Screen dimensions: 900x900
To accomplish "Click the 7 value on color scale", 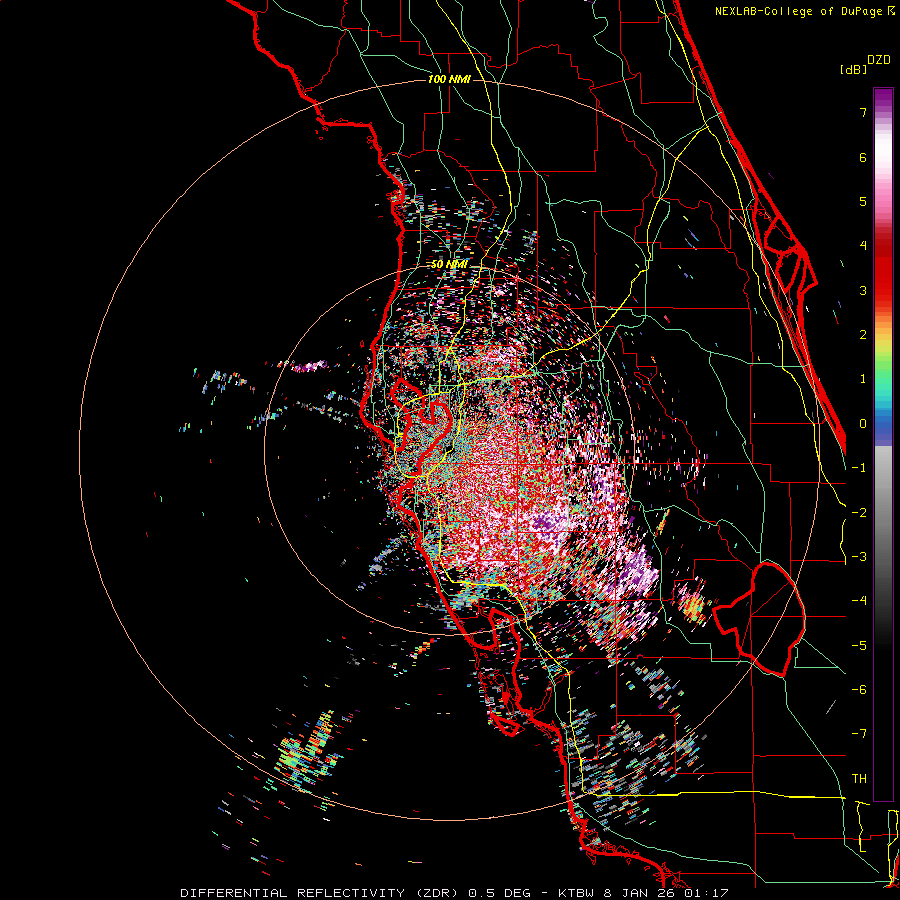I will 863,112.
